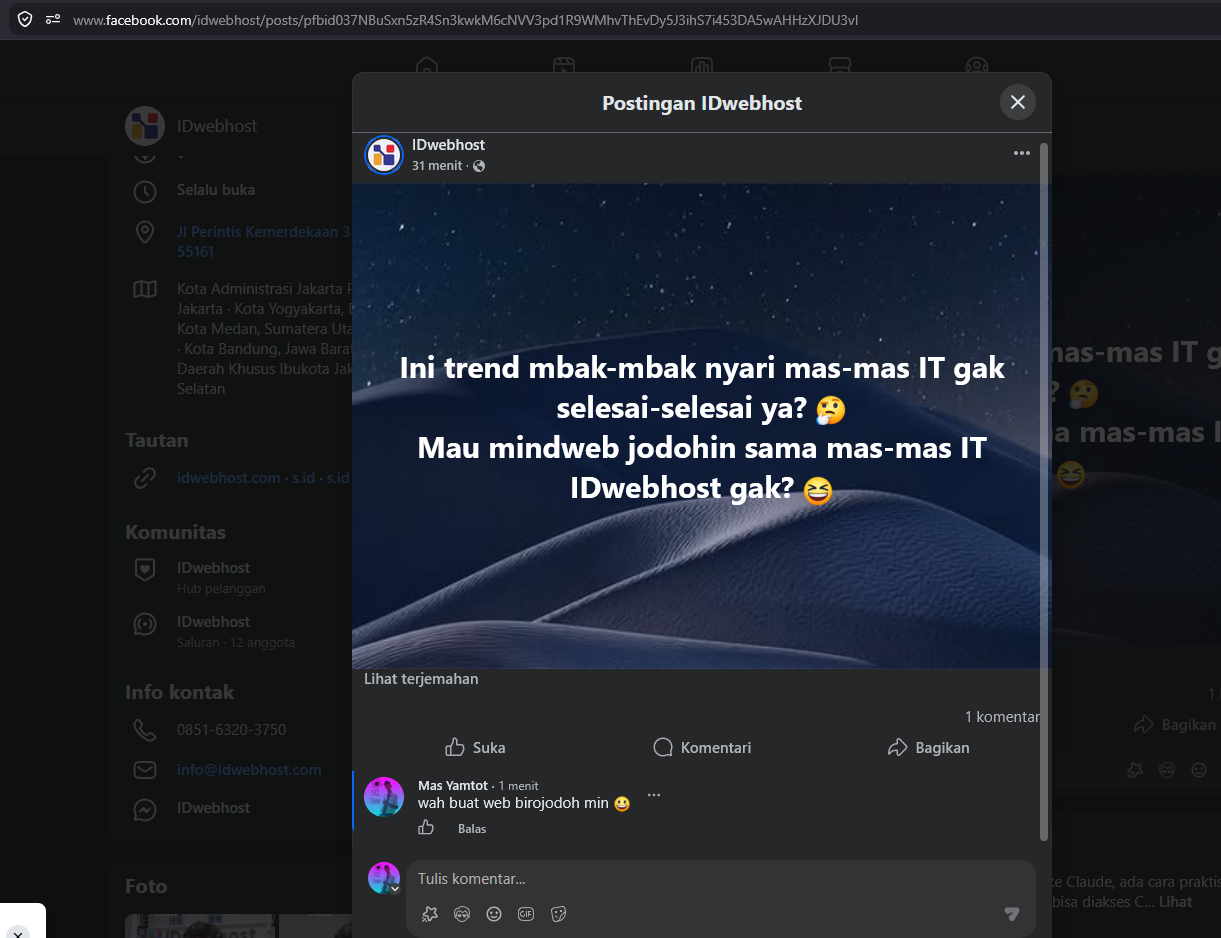Open Mas Yamtot commenter avatar
This screenshot has height=938, width=1221.
point(384,797)
